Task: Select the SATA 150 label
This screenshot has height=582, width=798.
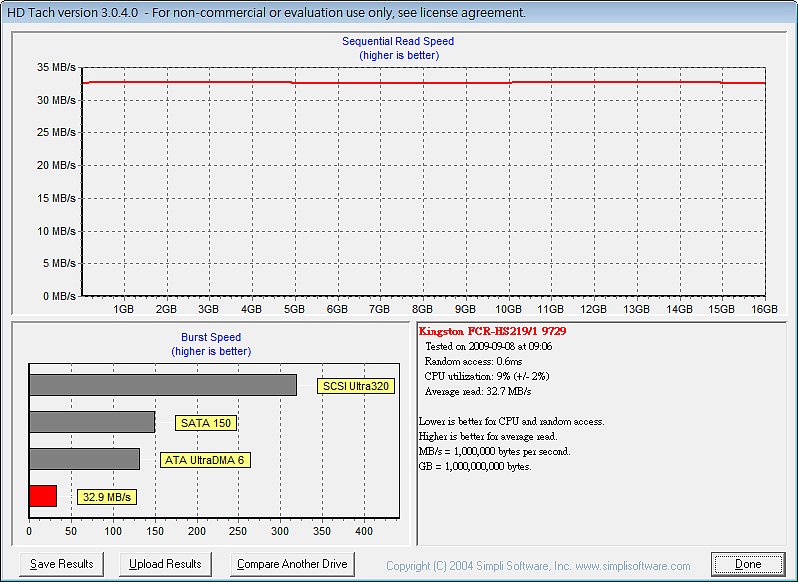Action: pos(206,423)
